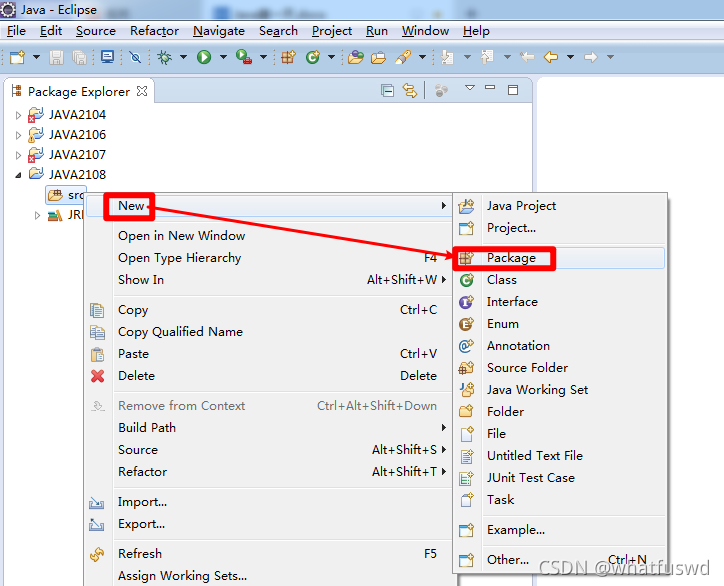Open the Edit menu
724x586 pixels.
click(x=51, y=31)
